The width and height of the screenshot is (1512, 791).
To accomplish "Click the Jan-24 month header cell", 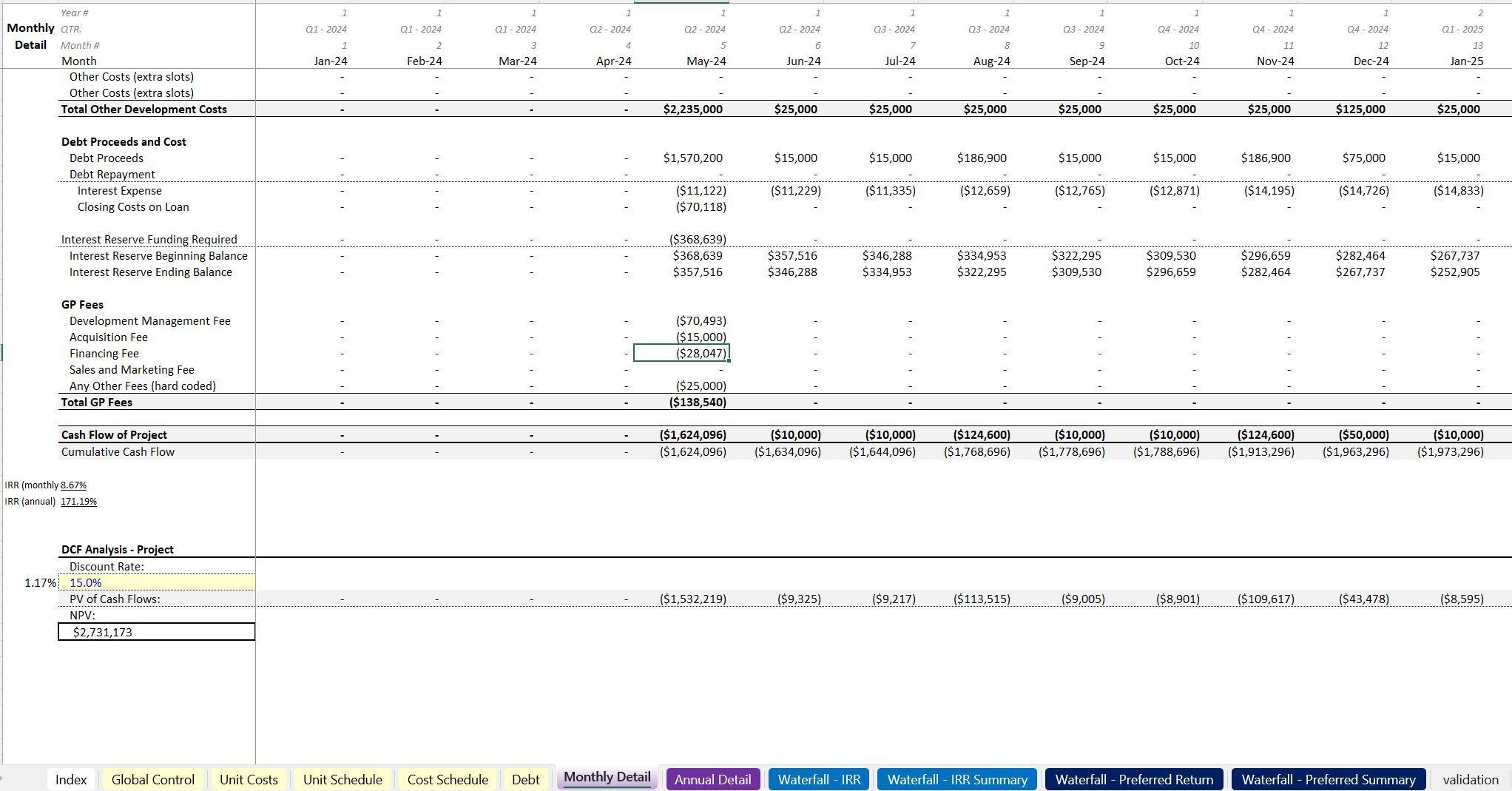I will point(331,61).
